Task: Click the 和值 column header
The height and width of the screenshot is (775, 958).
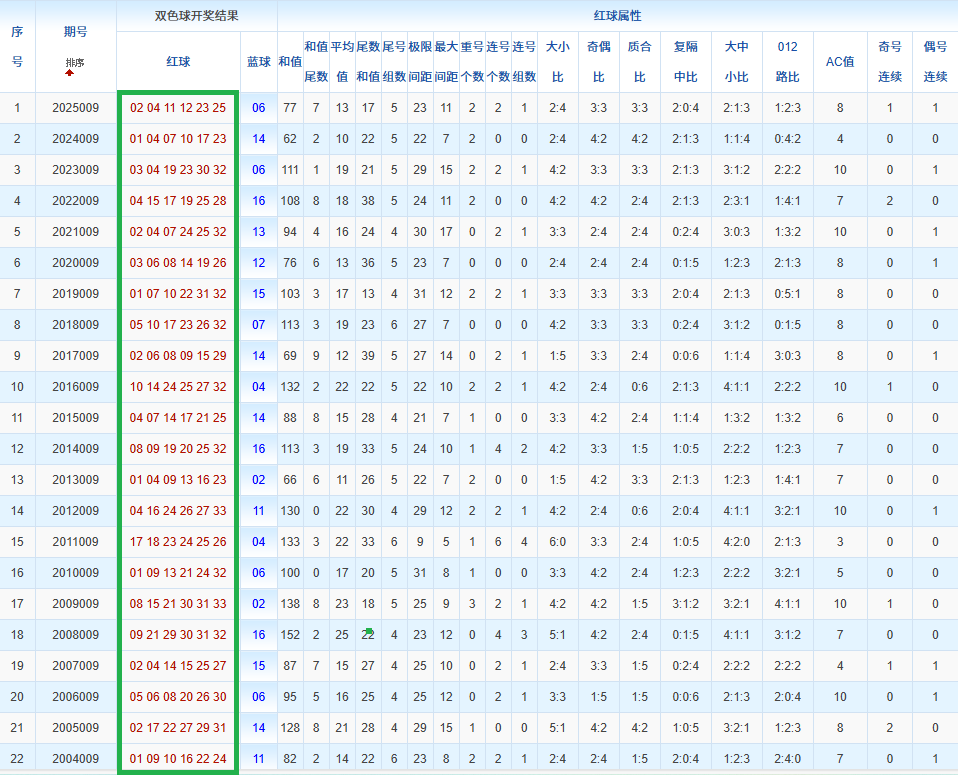Action: pos(290,61)
